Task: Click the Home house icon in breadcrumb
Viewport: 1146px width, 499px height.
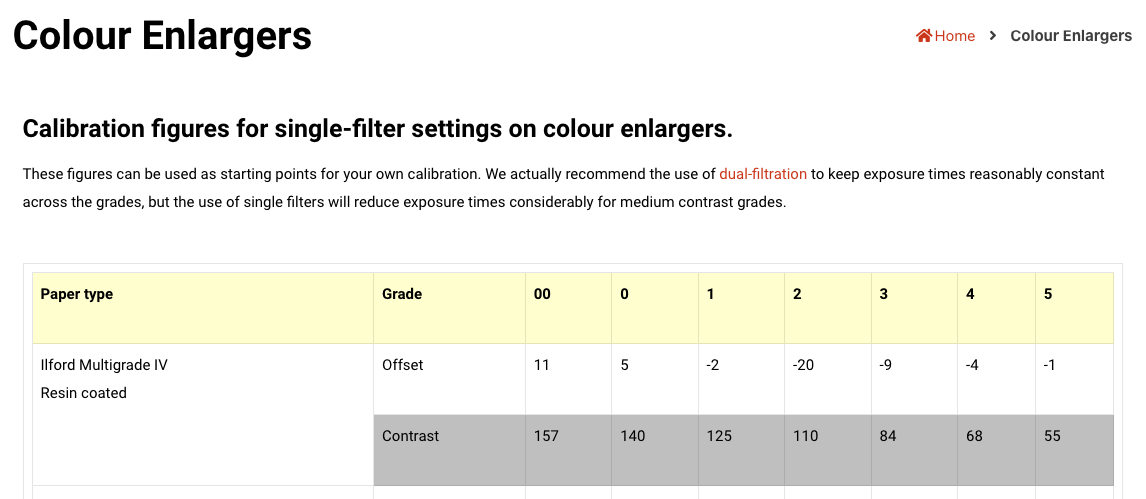Action: click(x=924, y=36)
